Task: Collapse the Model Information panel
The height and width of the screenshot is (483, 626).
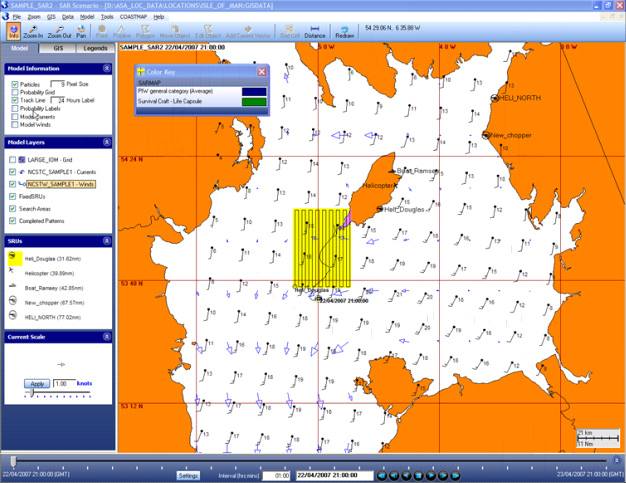Action: pyautogui.click(x=106, y=69)
